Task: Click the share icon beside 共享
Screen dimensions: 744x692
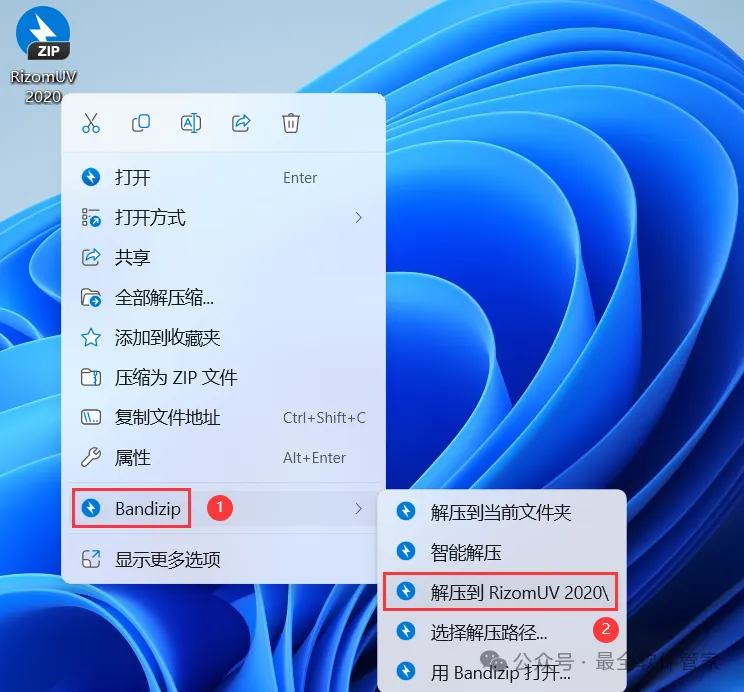Action: pyautogui.click(x=91, y=257)
